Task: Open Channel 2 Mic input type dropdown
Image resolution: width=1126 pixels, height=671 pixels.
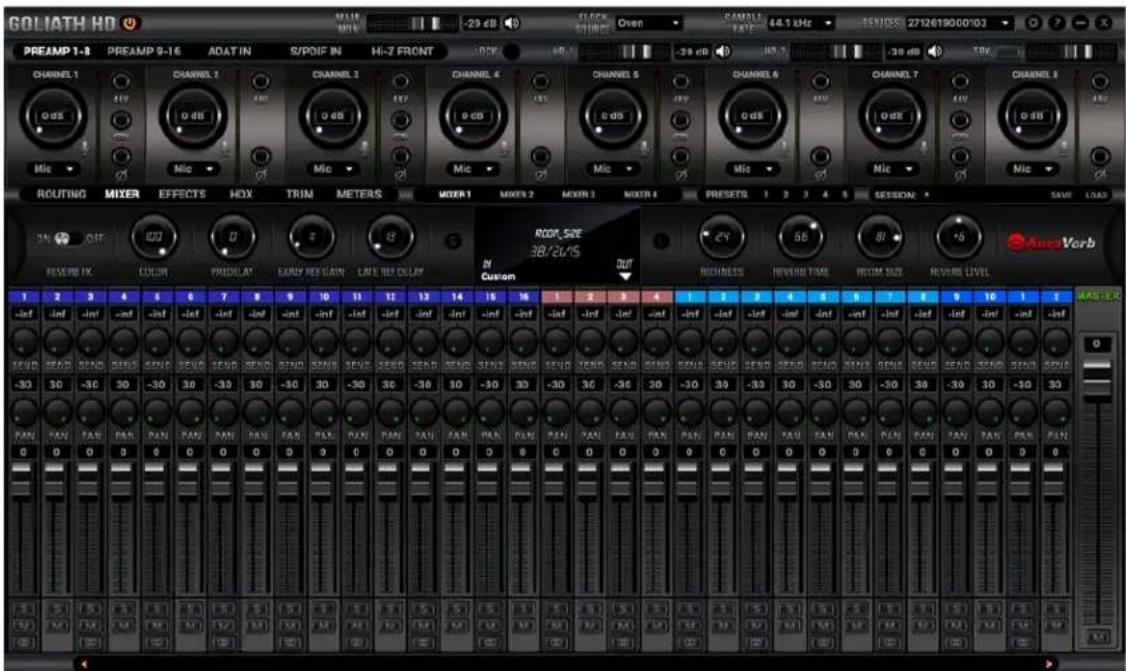Action: coord(194,169)
